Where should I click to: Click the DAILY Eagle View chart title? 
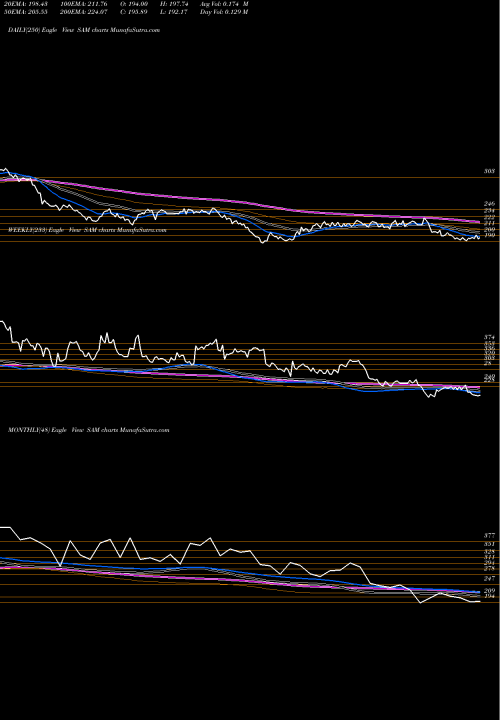click(x=84, y=30)
